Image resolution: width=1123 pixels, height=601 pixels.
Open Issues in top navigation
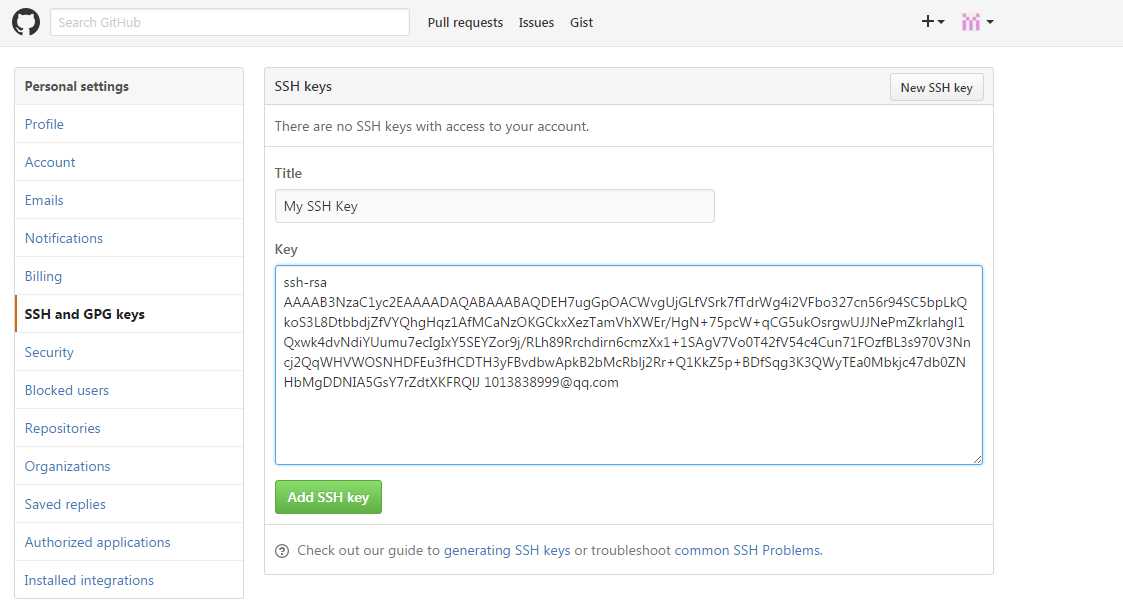click(x=536, y=22)
